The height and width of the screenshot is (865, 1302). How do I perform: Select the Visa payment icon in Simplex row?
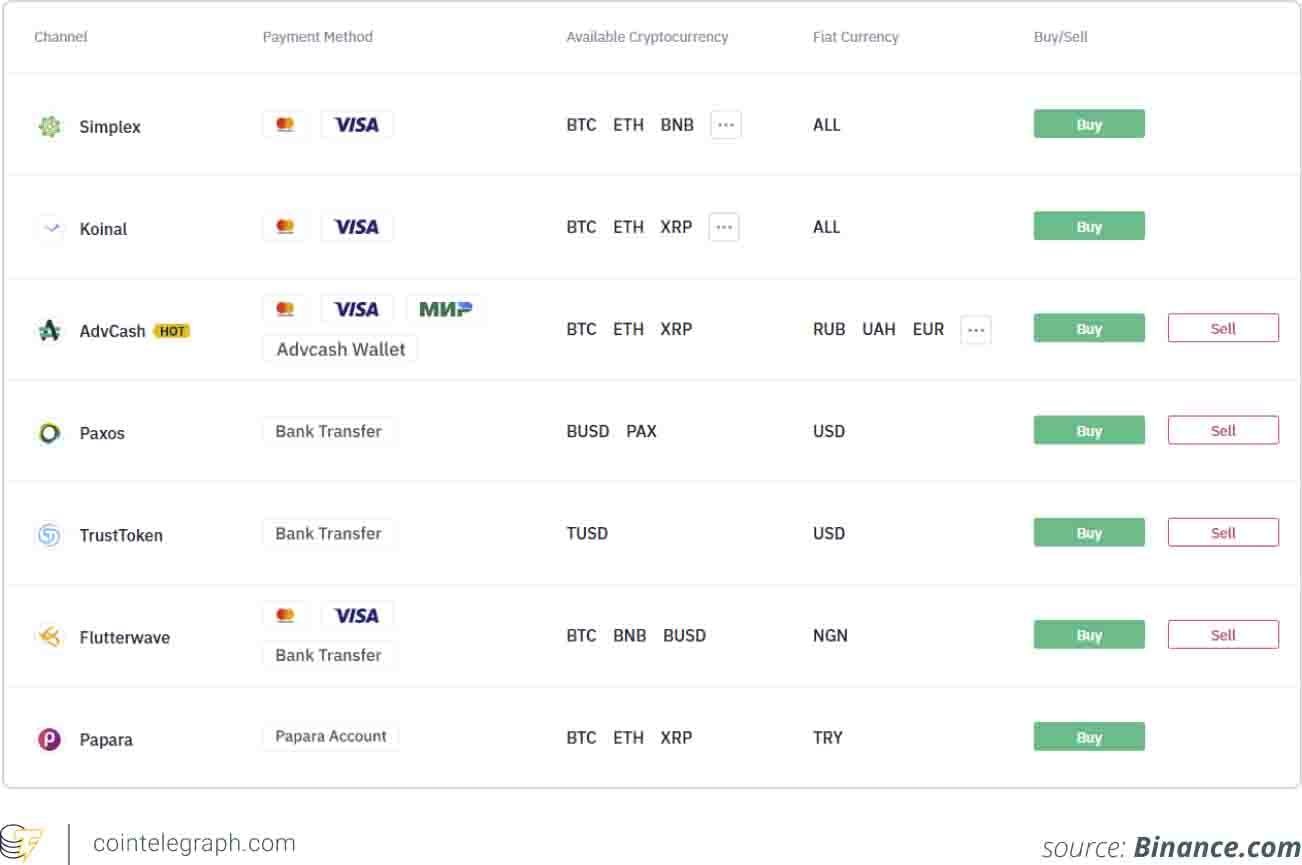[x=356, y=125]
